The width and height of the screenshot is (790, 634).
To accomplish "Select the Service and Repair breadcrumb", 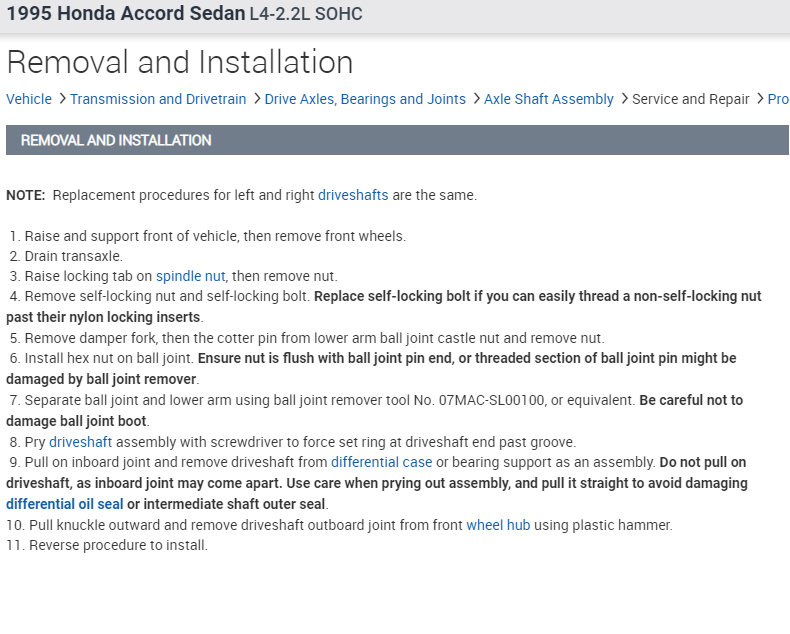I will [x=691, y=99].
